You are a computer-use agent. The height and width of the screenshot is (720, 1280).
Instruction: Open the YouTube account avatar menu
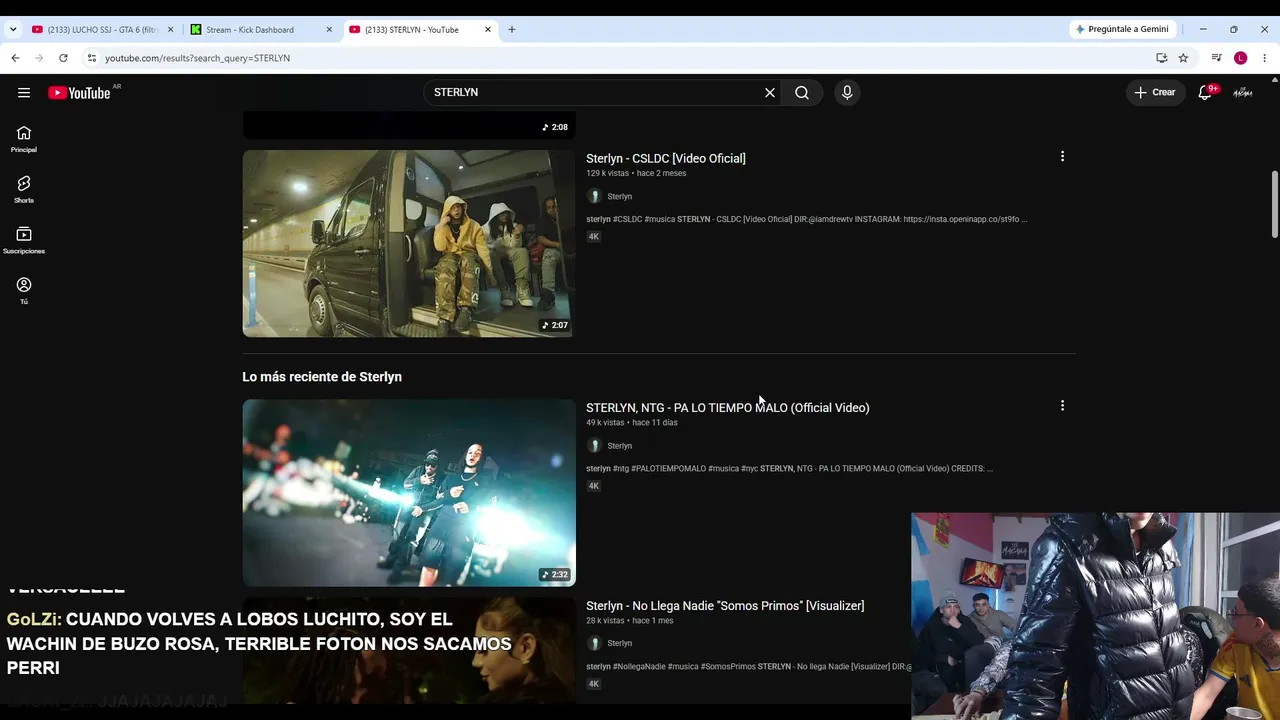[1243, 92]
